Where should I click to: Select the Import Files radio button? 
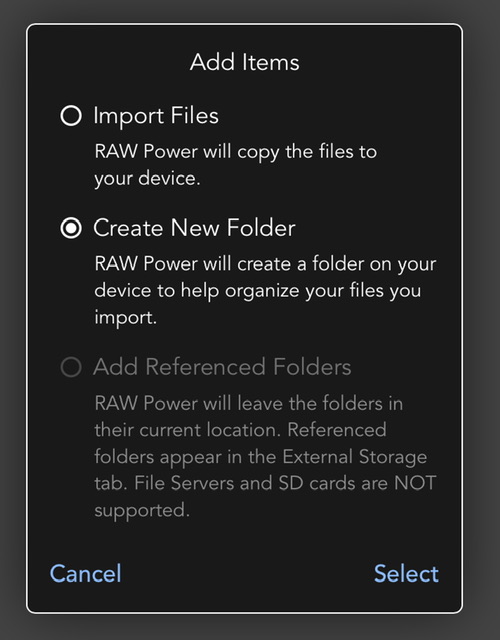coord(71,116)
